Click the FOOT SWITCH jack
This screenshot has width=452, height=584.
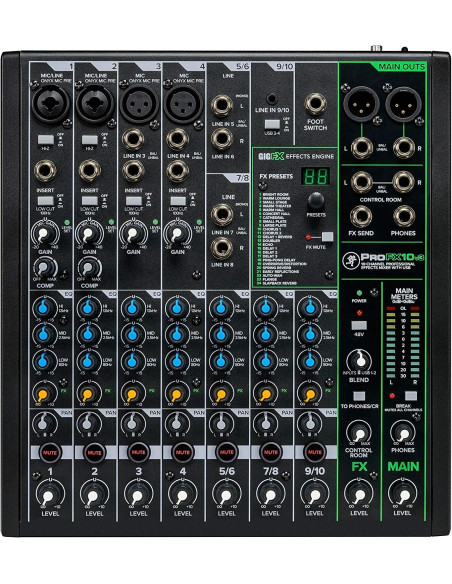[315, 104]
